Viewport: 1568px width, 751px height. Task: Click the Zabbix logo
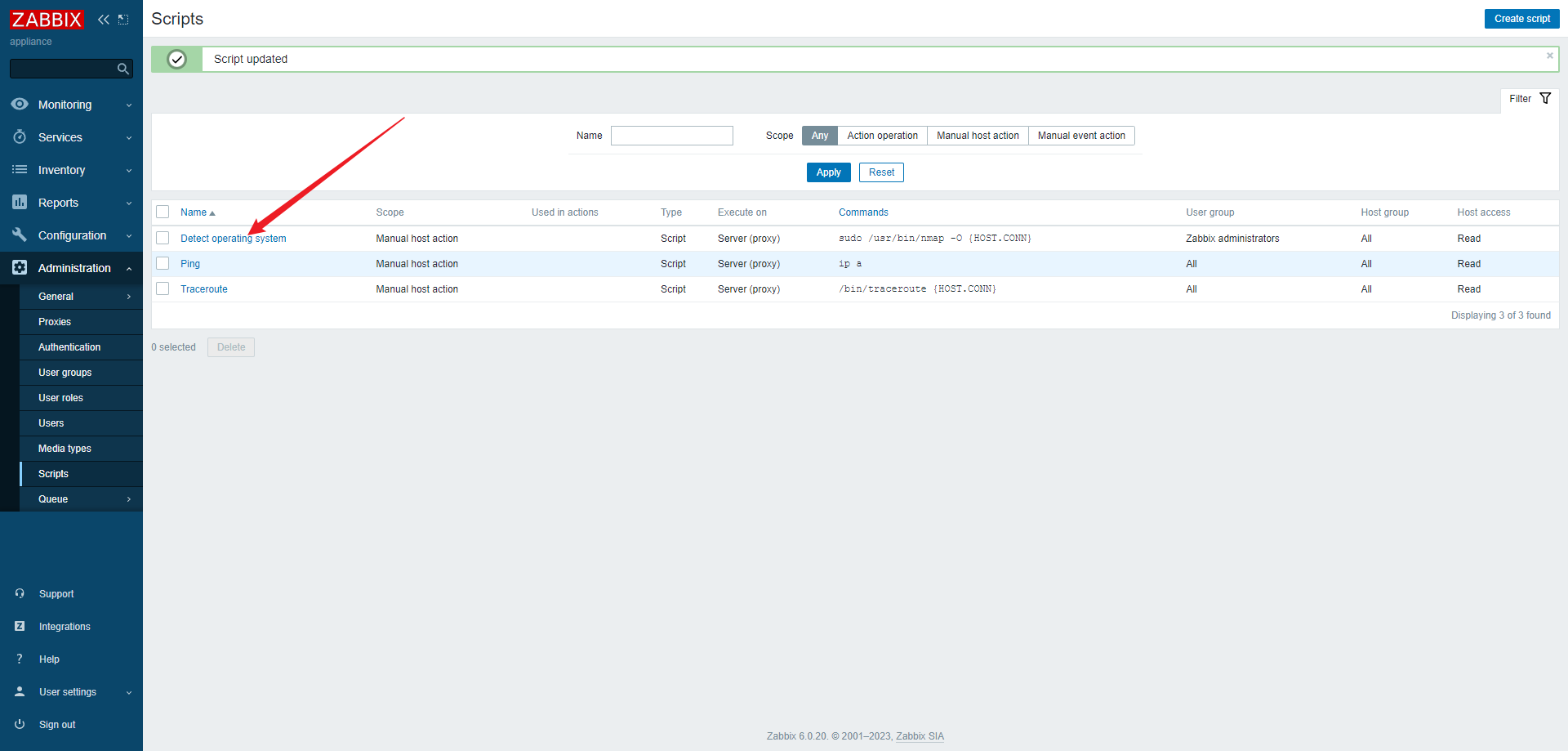click(47, 19)
